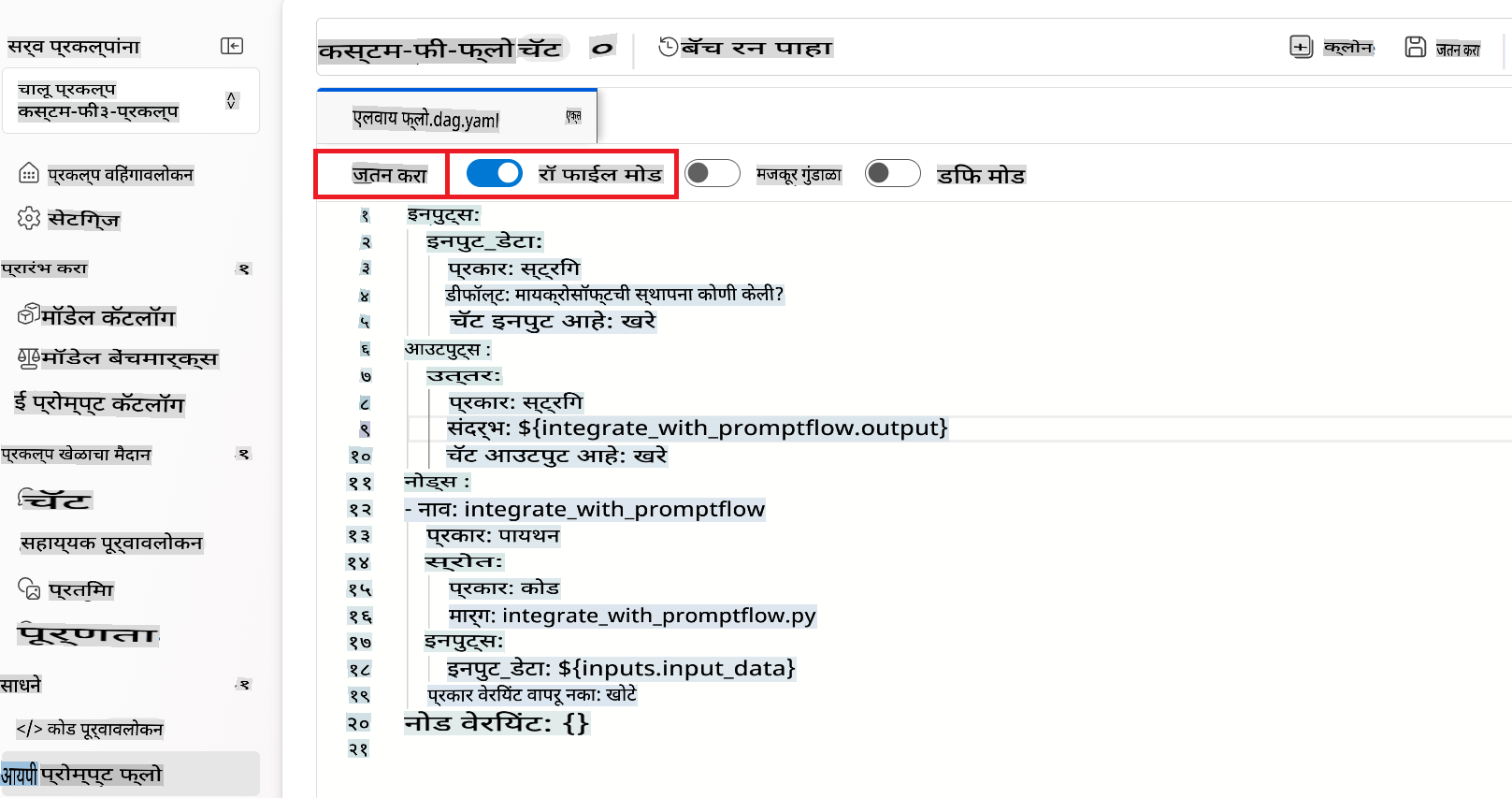Click line 10 चॅट आउटपुट आहे text

pyautogui.click(x=556, y=456)
